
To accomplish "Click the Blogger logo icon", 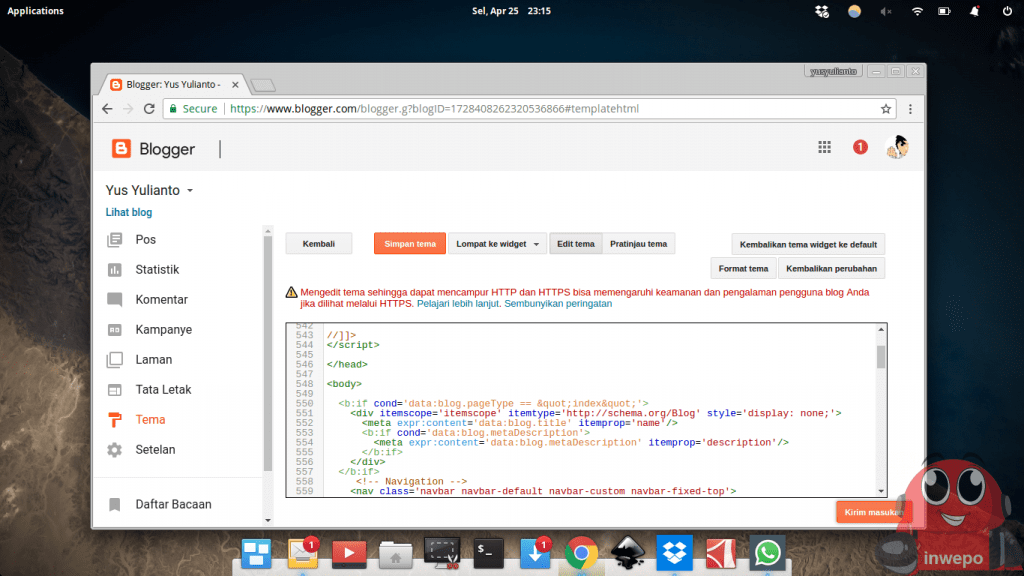I will 121,149.
